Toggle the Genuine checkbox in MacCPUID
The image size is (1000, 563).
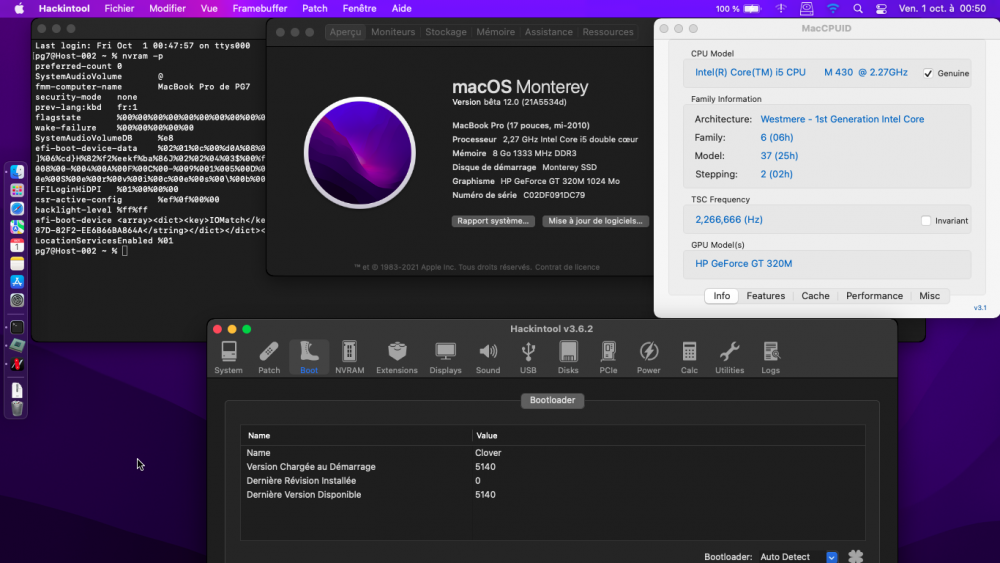928,73
